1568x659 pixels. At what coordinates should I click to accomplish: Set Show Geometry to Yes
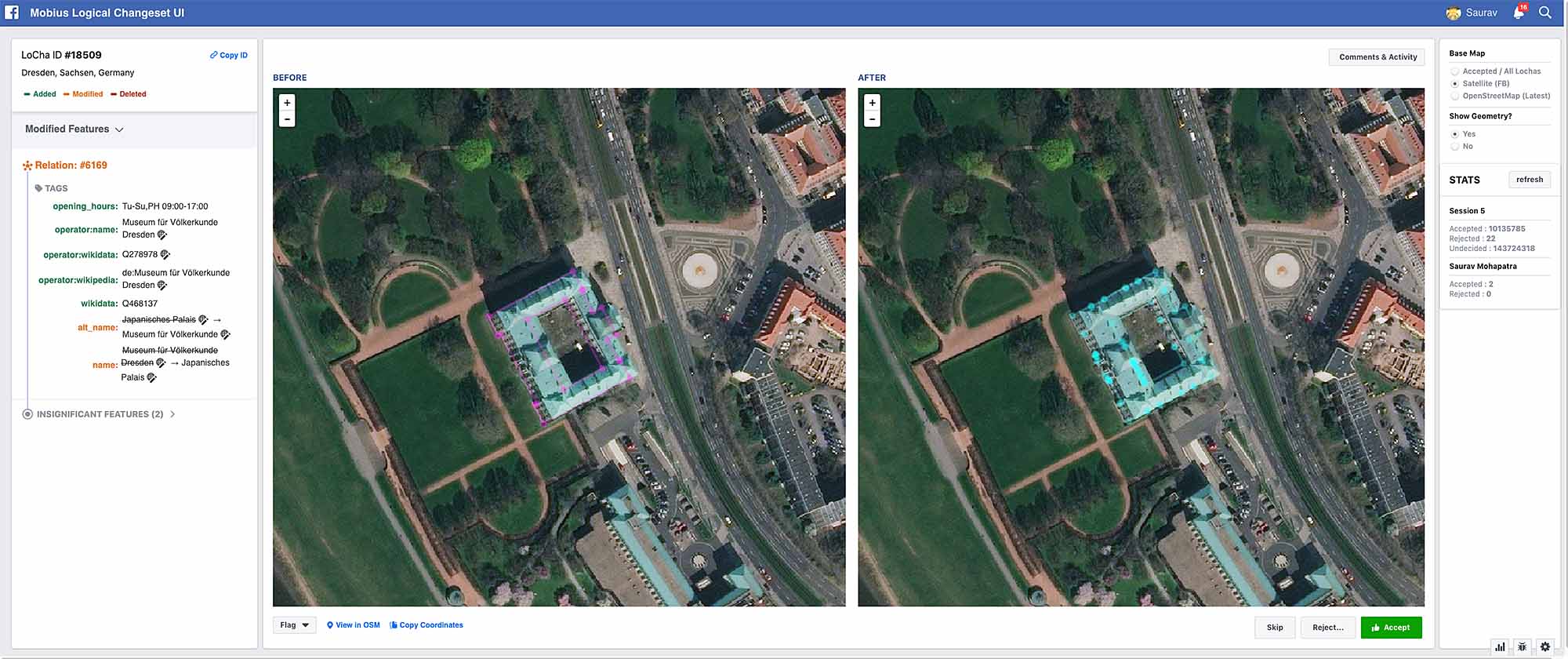coord(1455,134)
